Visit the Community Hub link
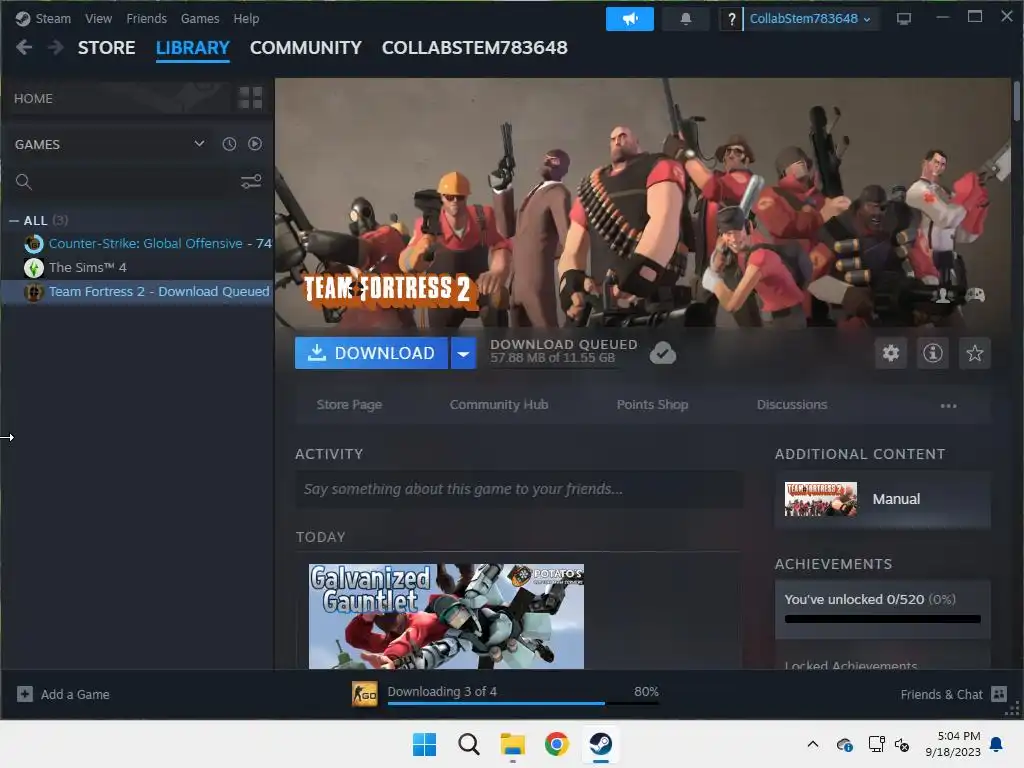This screenshot has height=768, width=1024. (x=499, y=405)
